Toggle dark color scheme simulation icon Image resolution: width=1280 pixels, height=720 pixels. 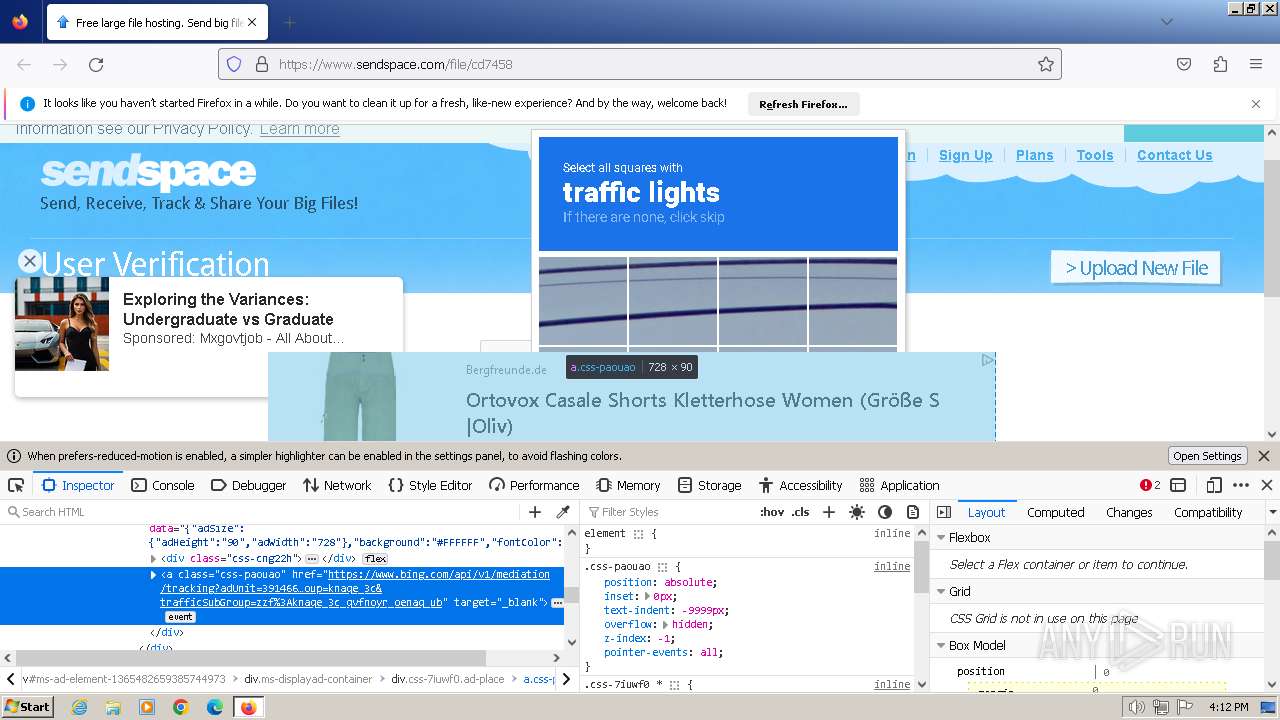click(x=885, y=512)
